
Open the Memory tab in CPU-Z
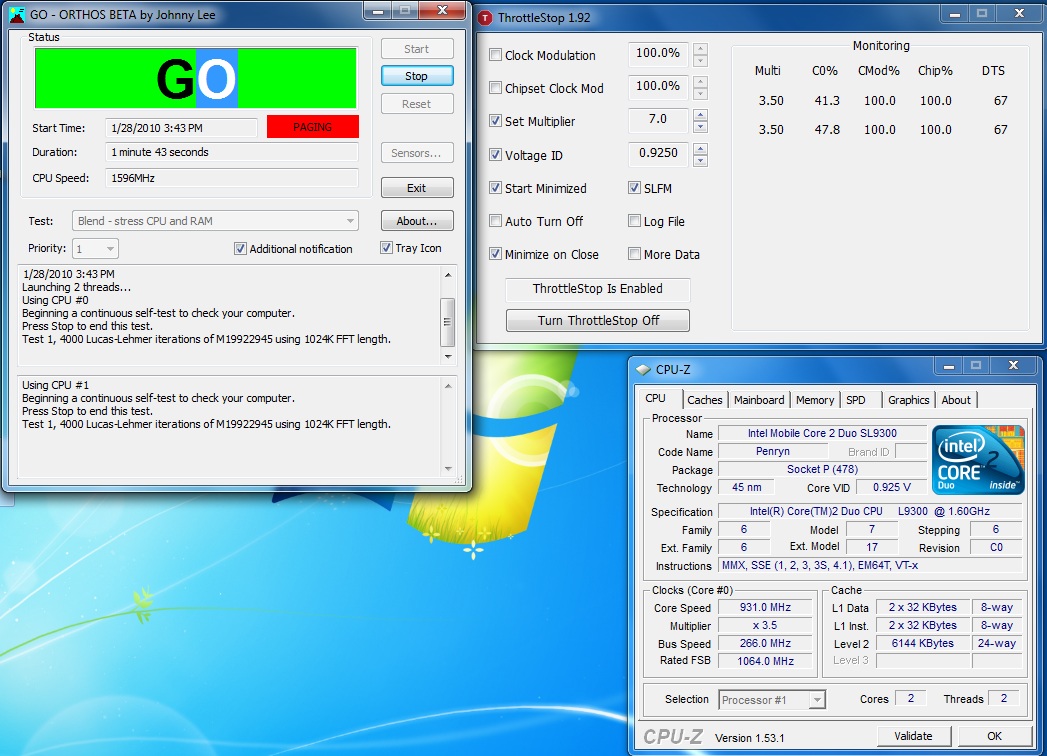pos(815,400)
